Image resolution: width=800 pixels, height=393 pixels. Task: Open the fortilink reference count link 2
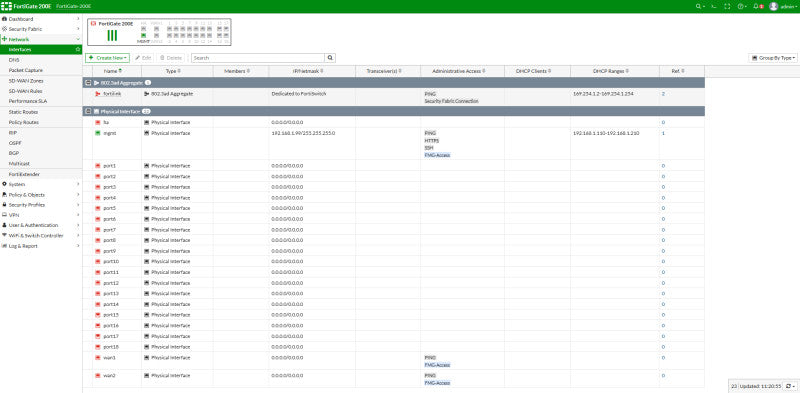point(663,94)
